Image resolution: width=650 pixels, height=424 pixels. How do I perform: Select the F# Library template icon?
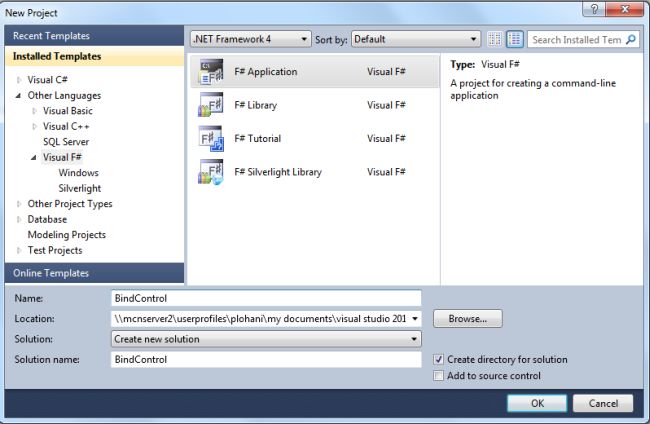coord(211,105)
